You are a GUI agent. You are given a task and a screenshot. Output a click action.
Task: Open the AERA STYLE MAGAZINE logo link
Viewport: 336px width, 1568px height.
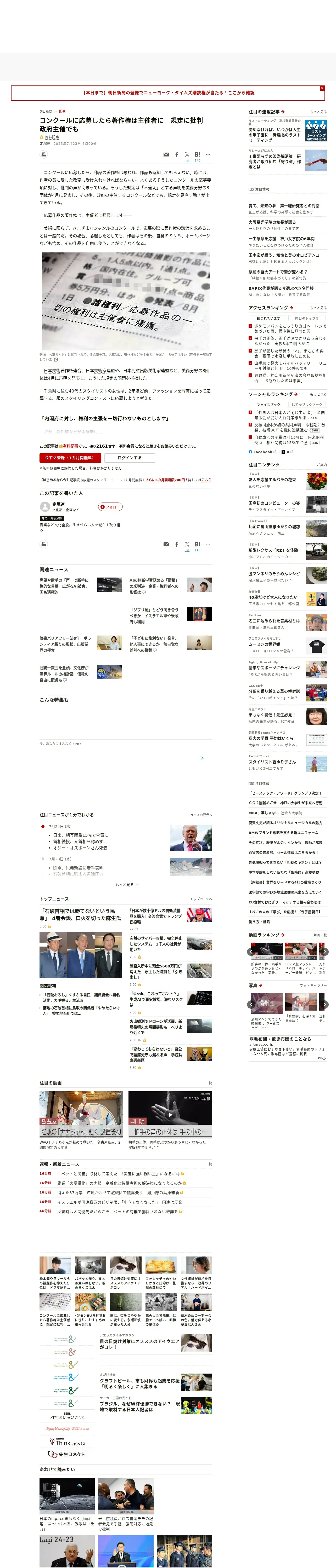pos(67,1416)
